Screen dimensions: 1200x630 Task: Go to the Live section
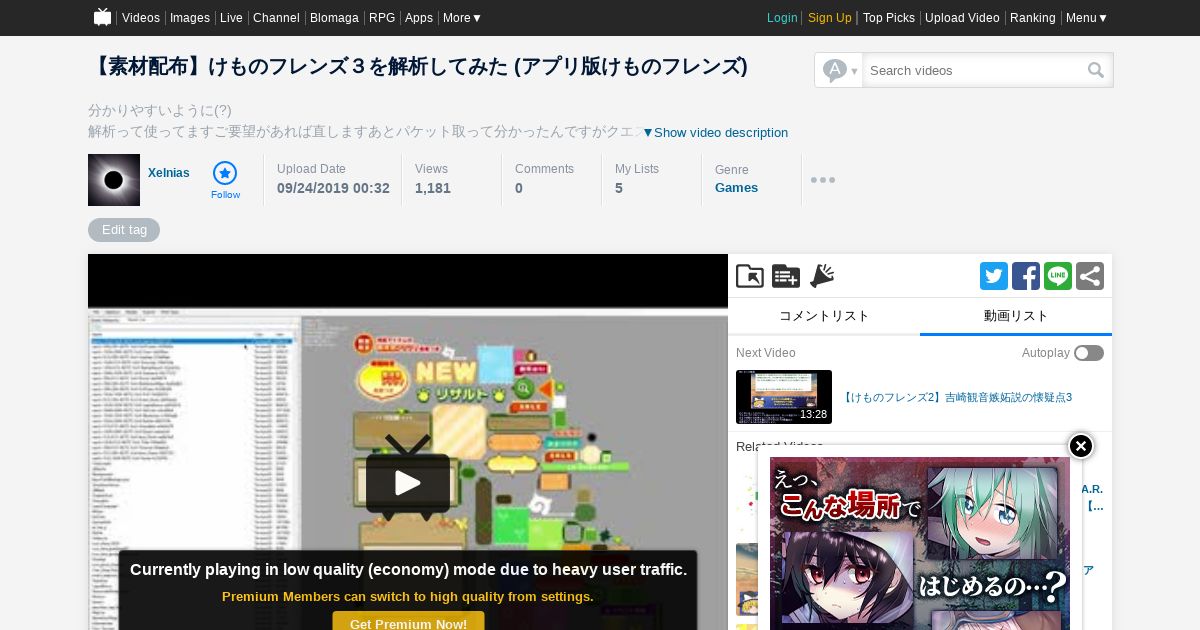tap(231, 18)
